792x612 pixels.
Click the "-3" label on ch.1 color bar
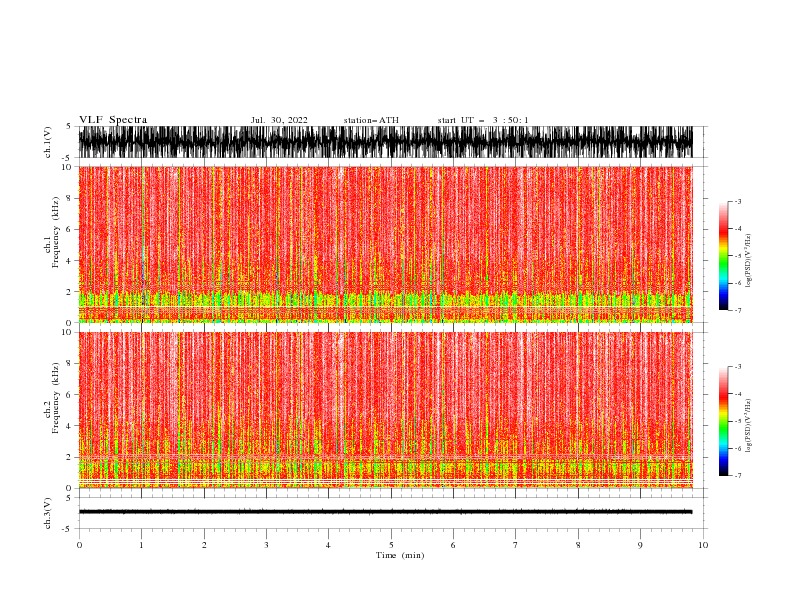coord(738,201)
